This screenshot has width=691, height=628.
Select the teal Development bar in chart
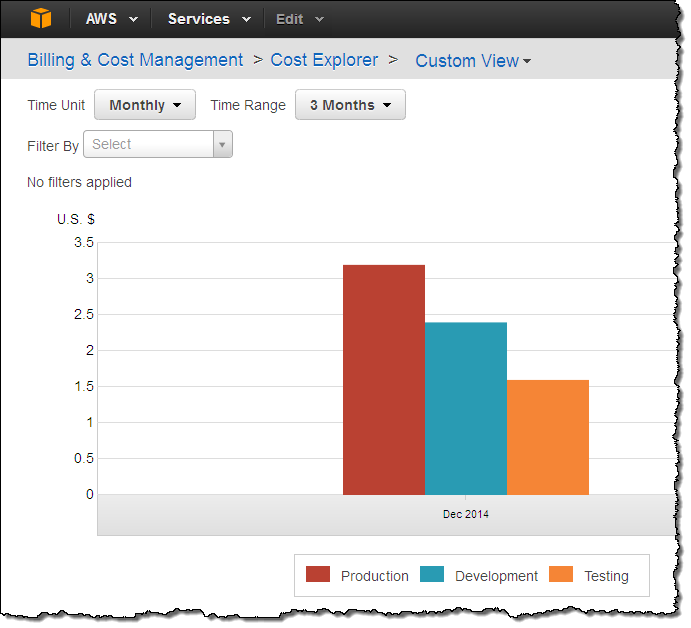466,408
